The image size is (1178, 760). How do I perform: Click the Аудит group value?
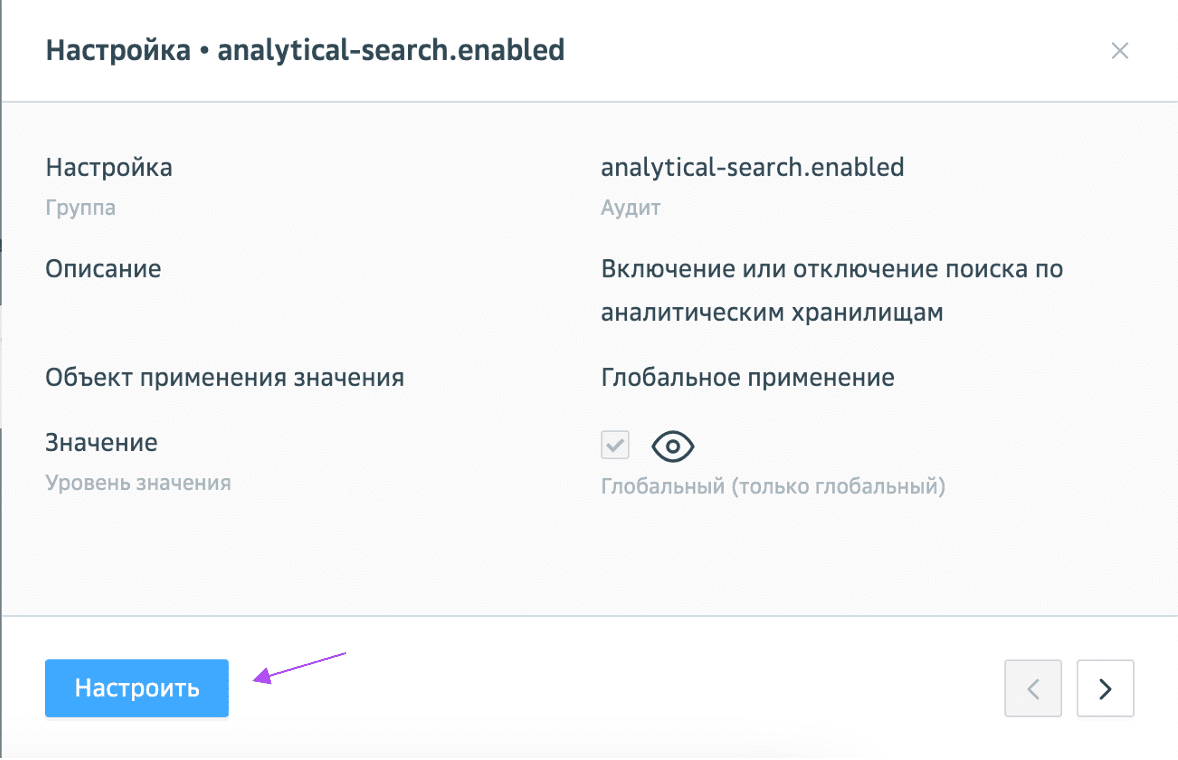click(x=630, y=208)
